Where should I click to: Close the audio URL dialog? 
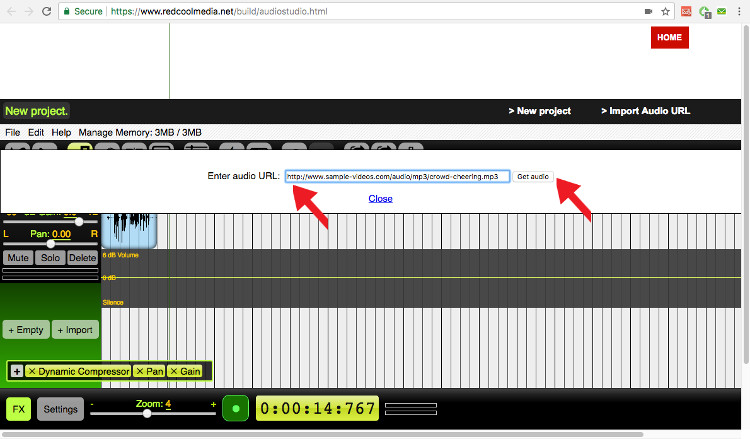(380, 198)
